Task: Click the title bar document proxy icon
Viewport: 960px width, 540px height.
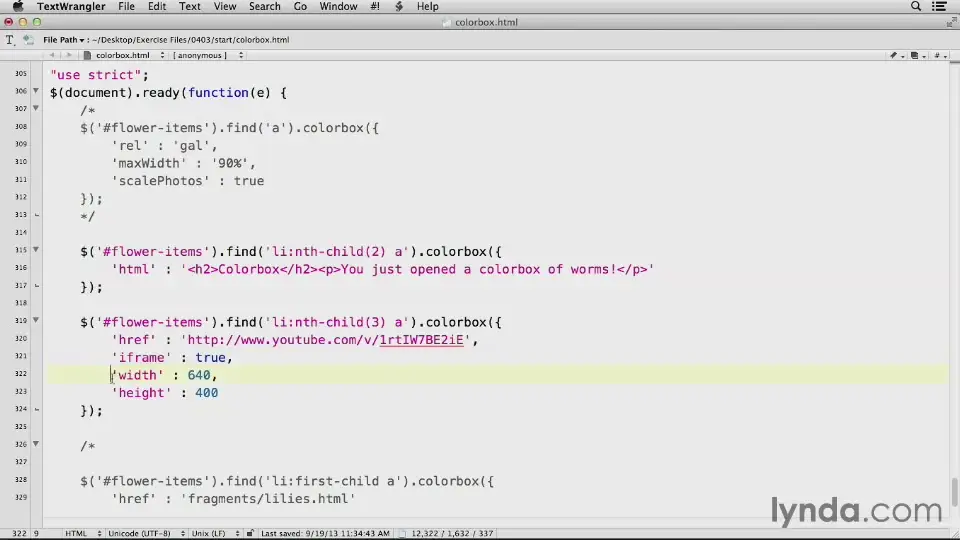Action: pos(446,22)
